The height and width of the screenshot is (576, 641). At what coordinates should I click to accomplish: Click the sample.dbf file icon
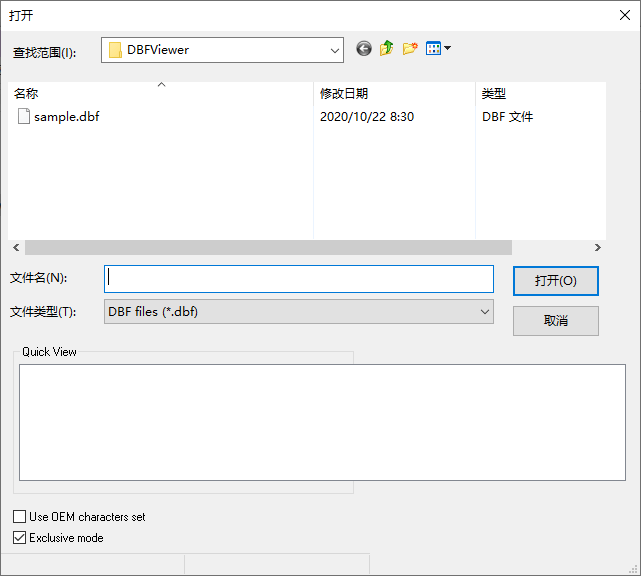(x=24, y=117)
